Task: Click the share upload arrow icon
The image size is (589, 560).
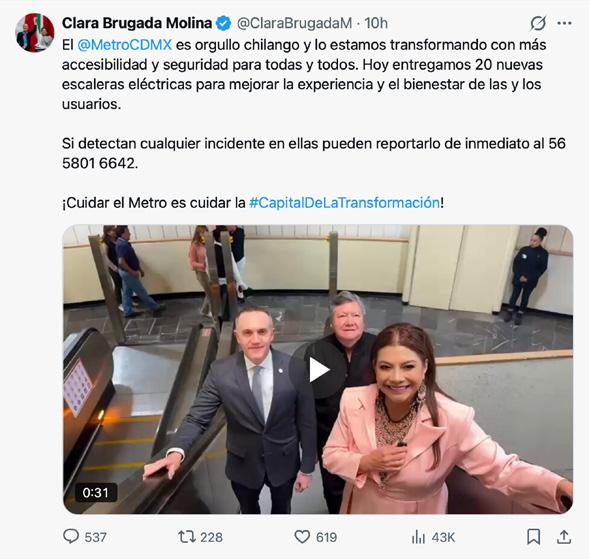Action: click(563, 537)
